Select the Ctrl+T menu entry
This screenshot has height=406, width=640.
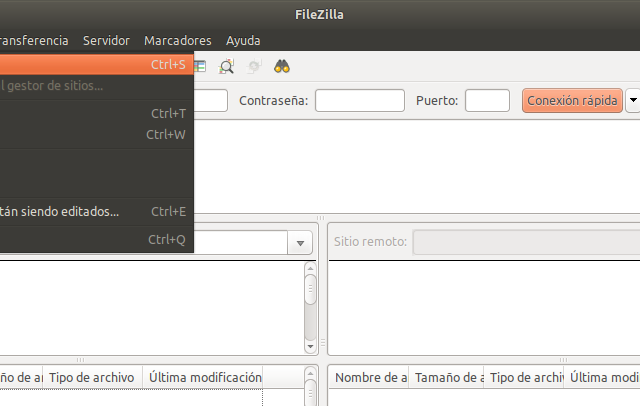click(96, 113)
